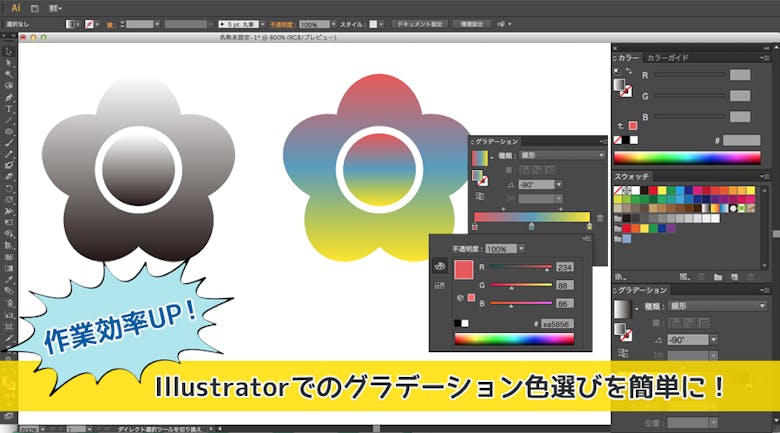Image resolution: width=780 pixels, height=433 pixels.
Task: Click the ドキュメント設定 button
Action: coord(419,23)
